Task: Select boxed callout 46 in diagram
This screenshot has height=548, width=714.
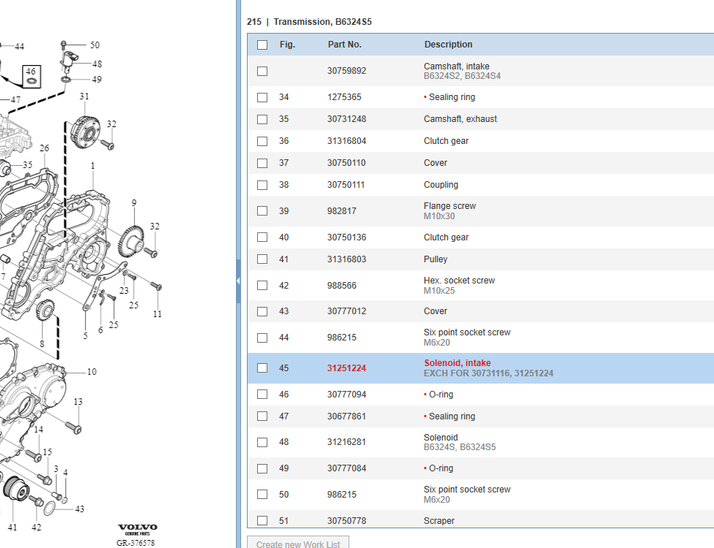Action: (x=31, y=74)
